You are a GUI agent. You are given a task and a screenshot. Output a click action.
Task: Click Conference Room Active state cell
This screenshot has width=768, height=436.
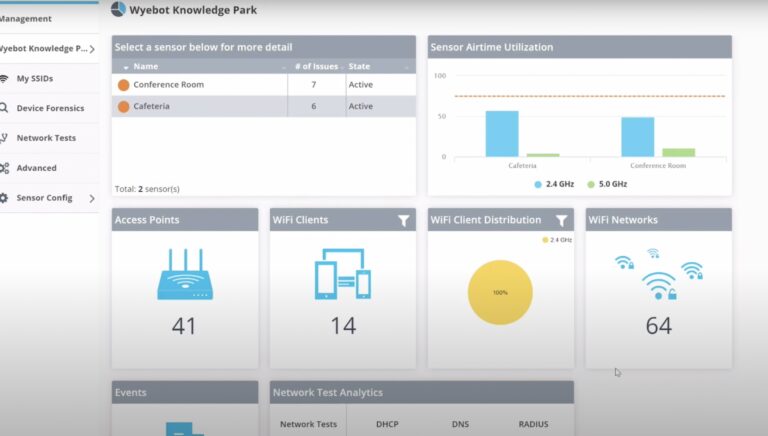click(x=360, y=85)
